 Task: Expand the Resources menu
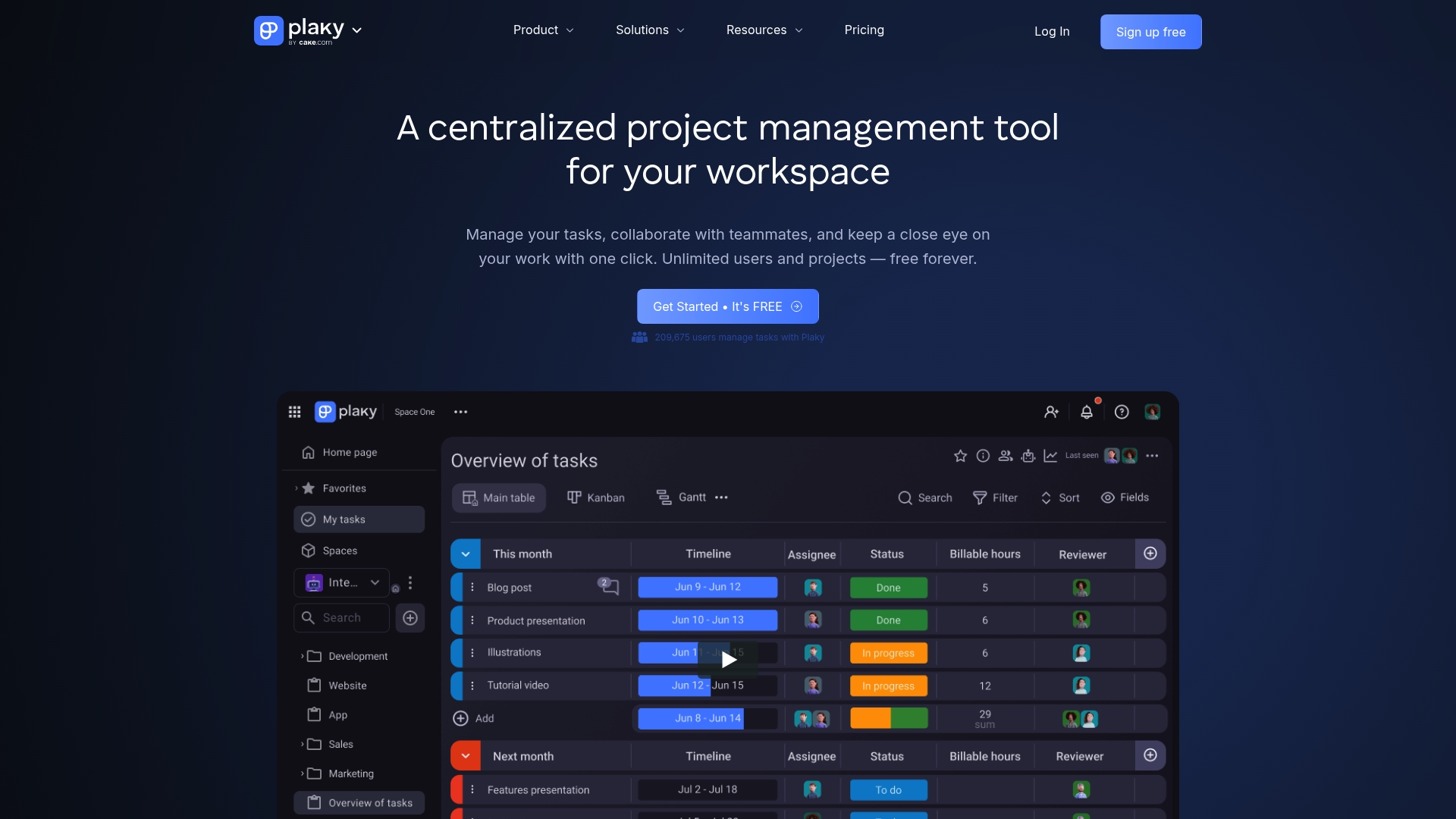(x=764, y=30)
